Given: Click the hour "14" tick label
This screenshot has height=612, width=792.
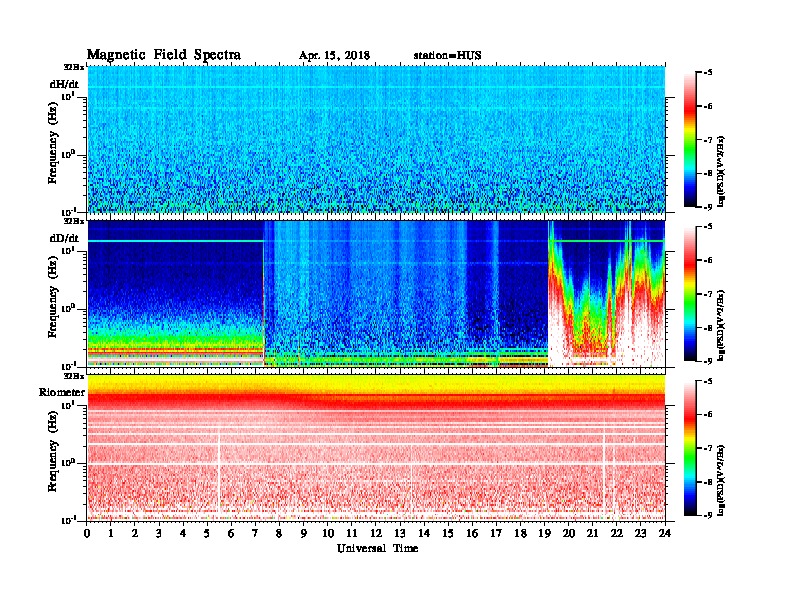Looking at the screenshot, I should [424, 533].
